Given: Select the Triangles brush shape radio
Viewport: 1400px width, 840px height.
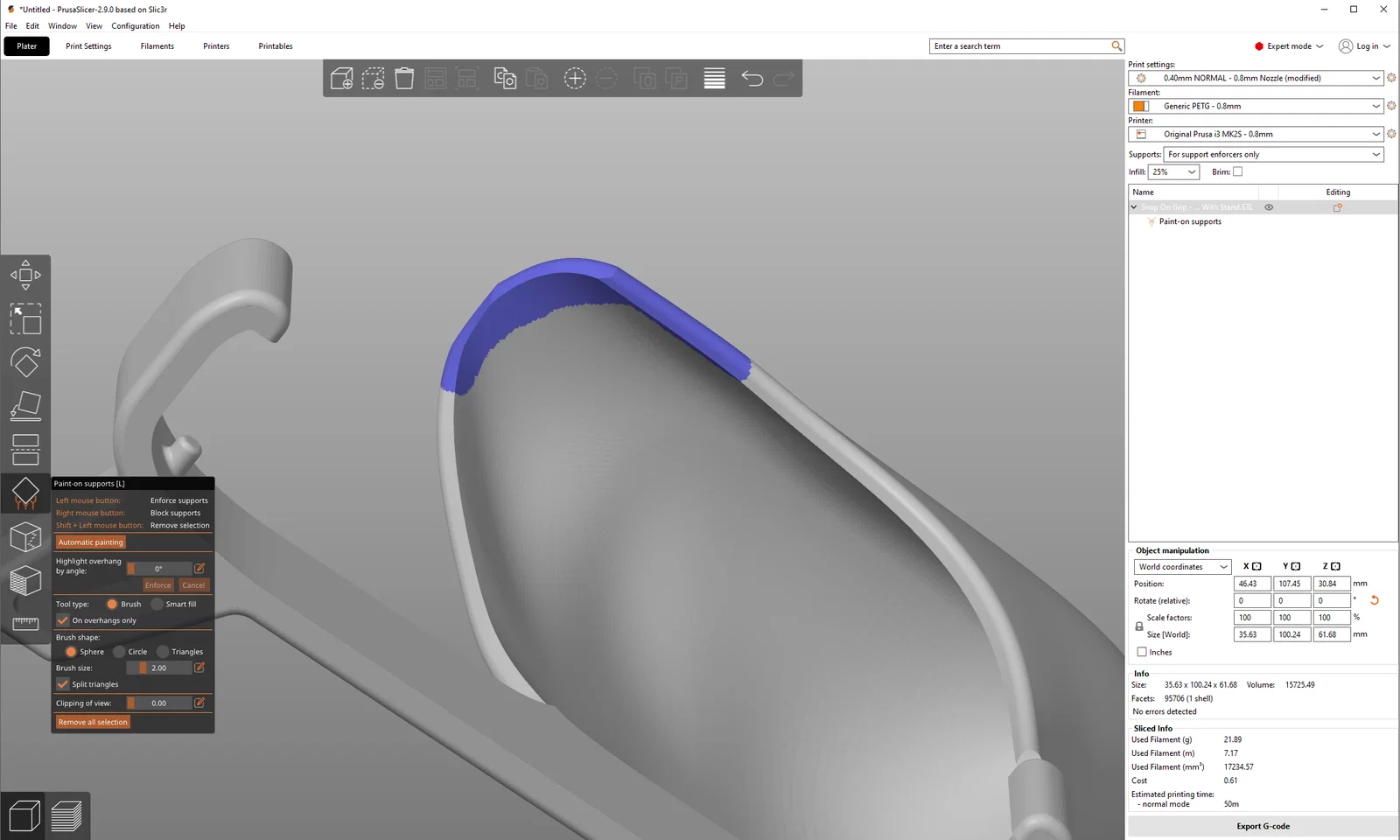Looking at the screenshot, I should [163, 652].
